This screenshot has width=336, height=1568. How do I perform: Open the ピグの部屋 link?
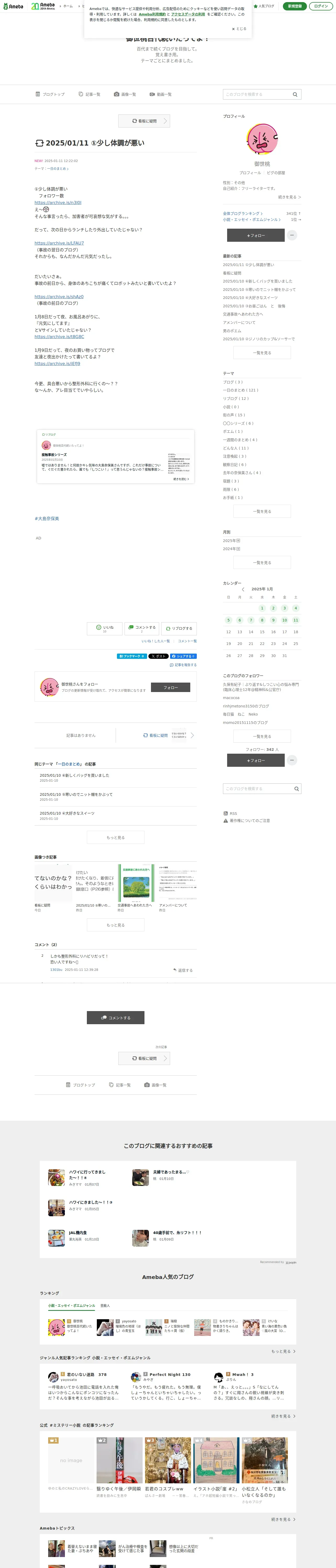tap(276, 173)
